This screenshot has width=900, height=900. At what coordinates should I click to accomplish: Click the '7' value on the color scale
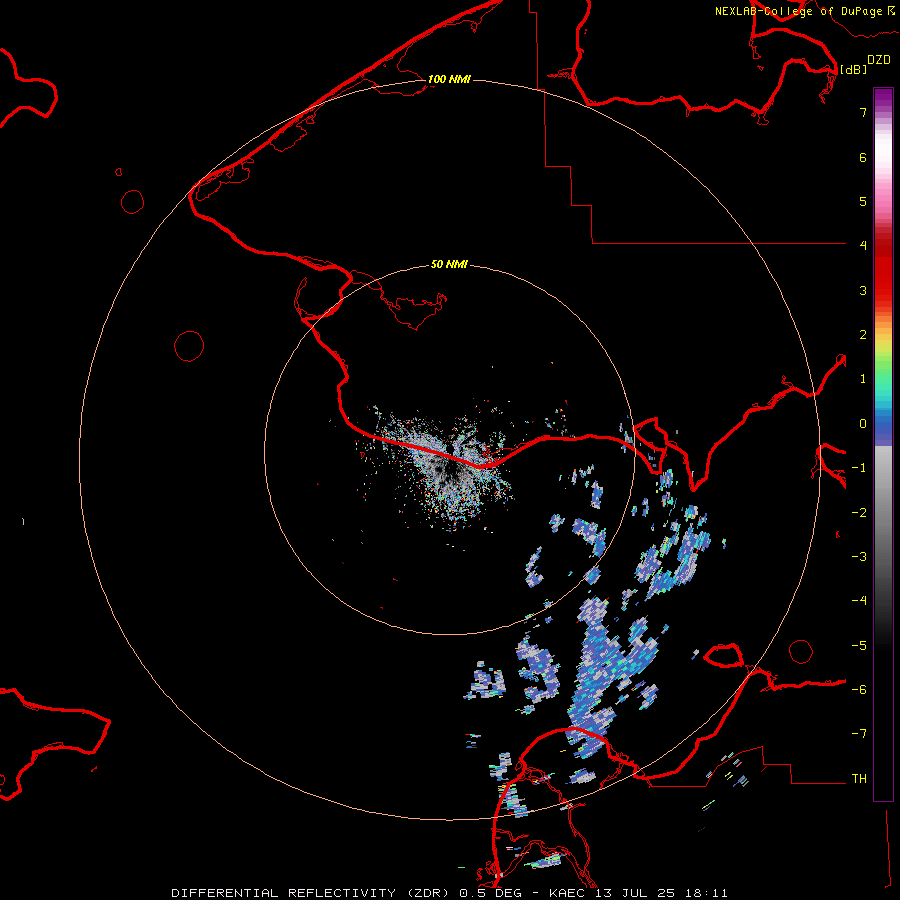pos(863,112)
